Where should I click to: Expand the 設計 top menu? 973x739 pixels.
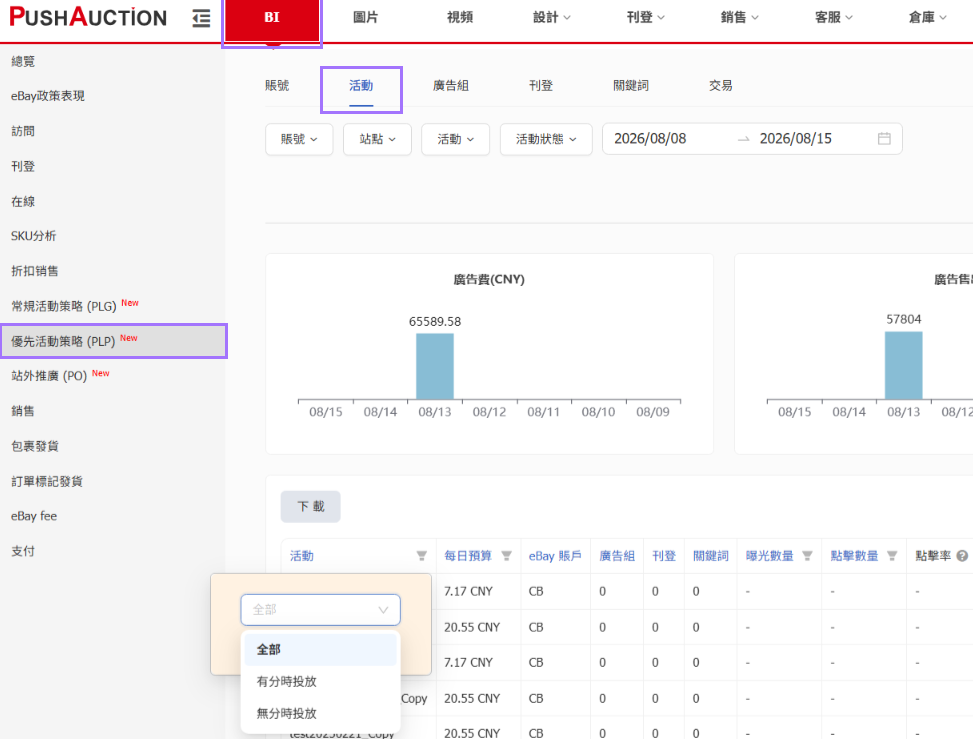pyautogui.click(x=552, y=17)
